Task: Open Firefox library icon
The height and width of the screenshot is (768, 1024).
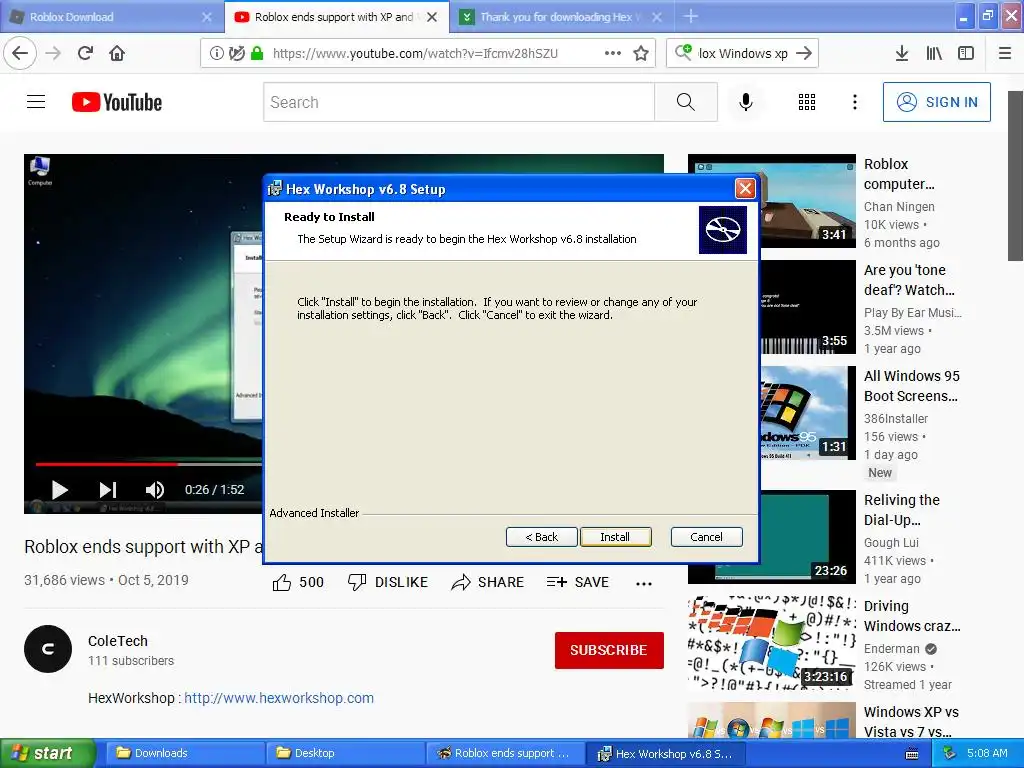Action: coord(934,54)
